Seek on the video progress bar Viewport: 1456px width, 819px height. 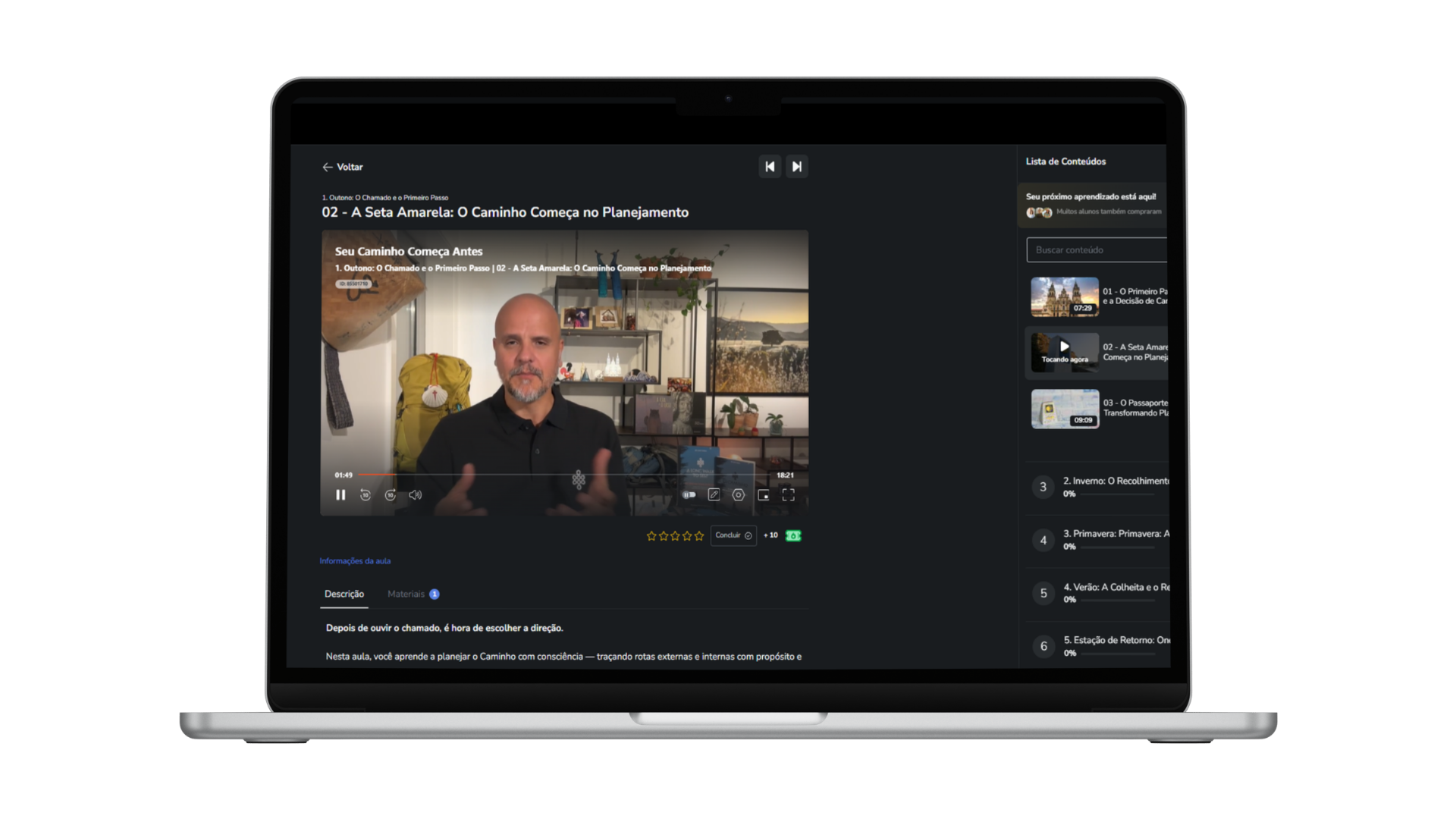(x=564, y=475)
